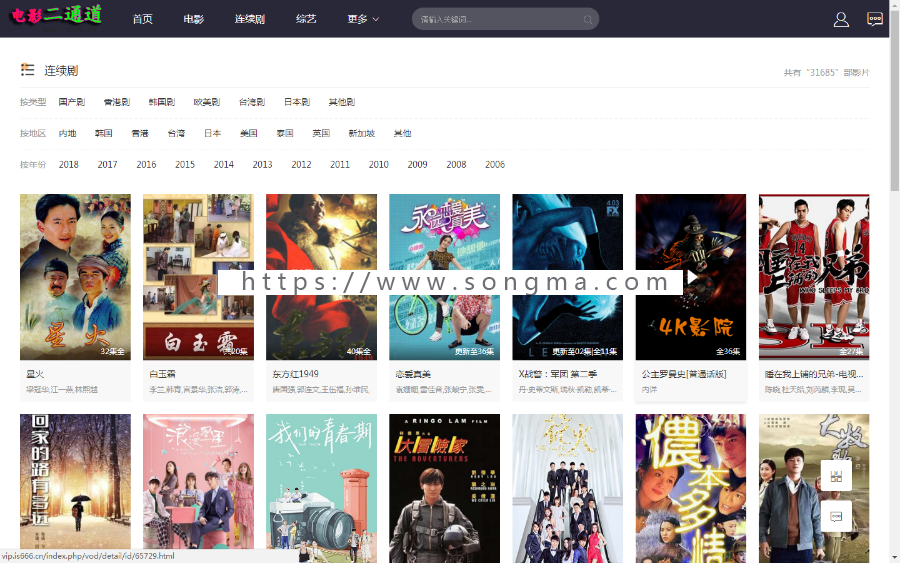Filter by year 2010
900x563 pixels.
point(378,164)
